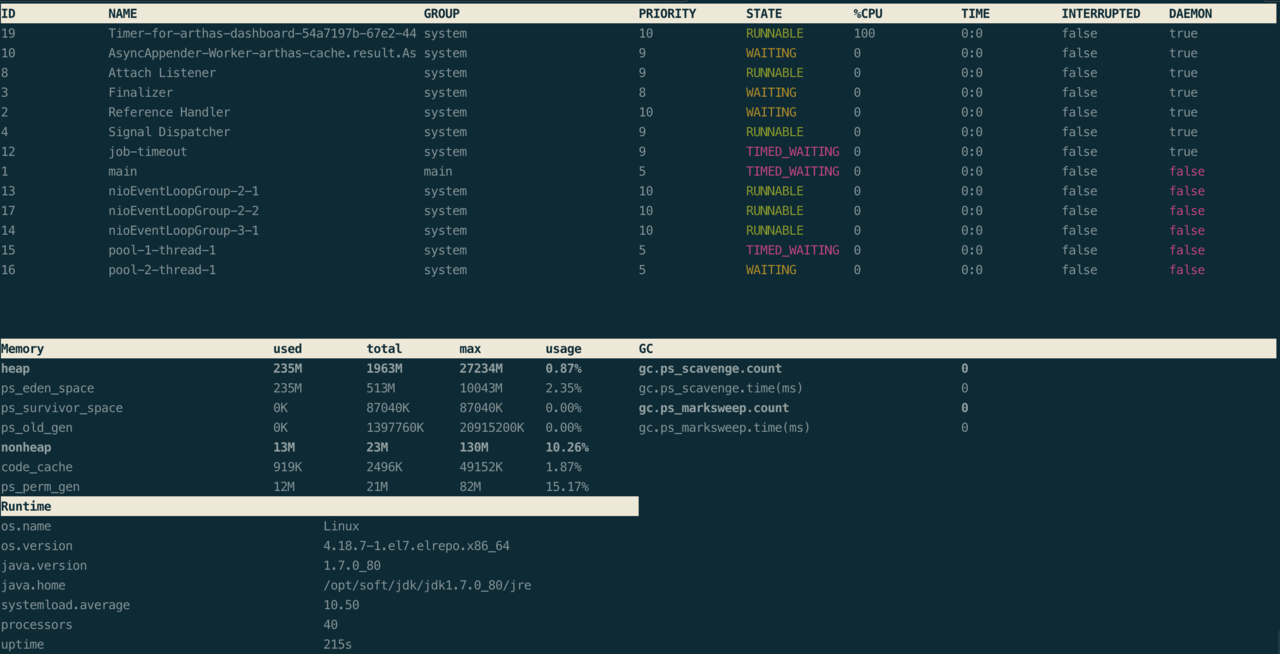
Task: Select the 'Attach Listener' thread name
Action: (162, 73)
